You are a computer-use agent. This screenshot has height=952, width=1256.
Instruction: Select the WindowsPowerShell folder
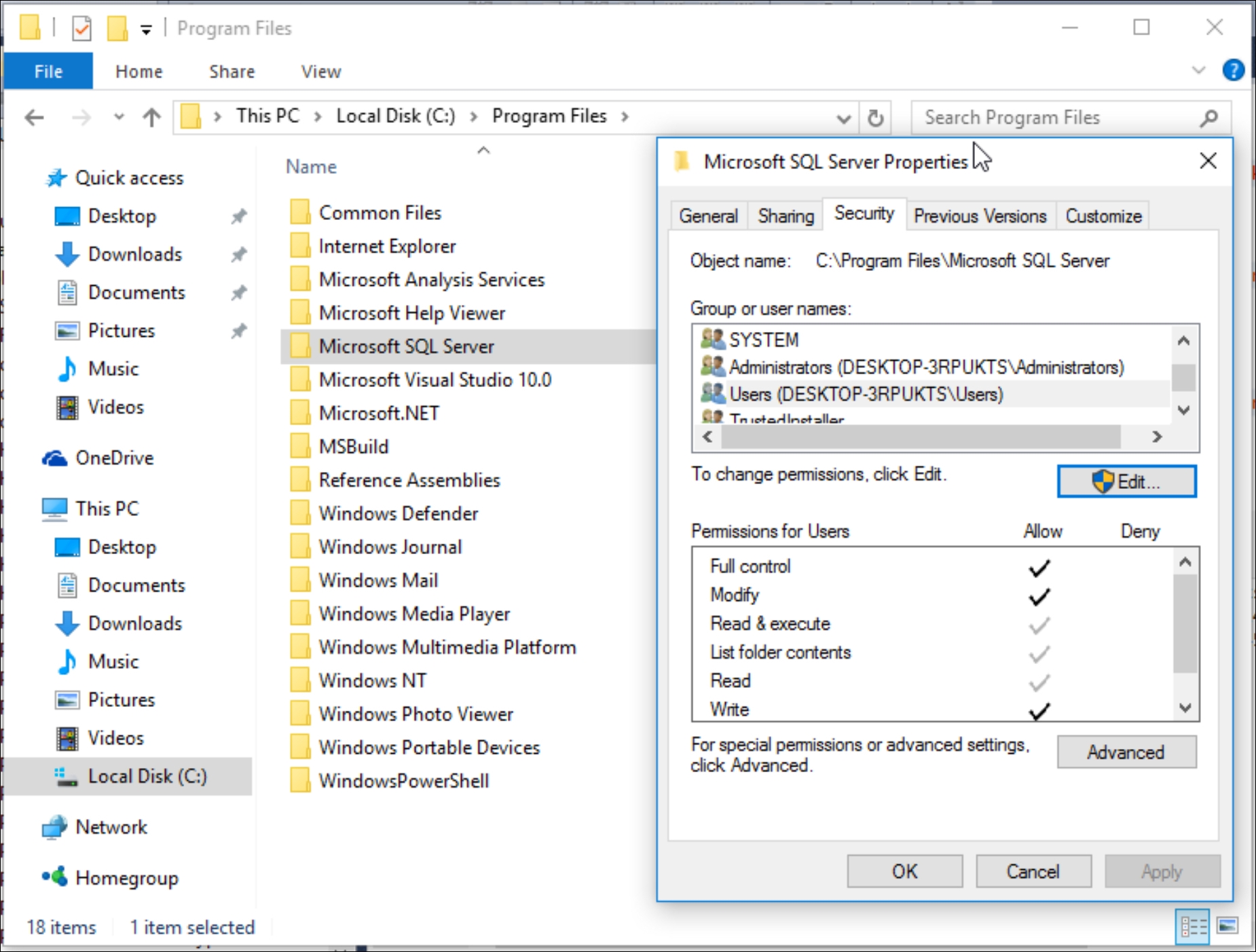[x=389, y=781]
